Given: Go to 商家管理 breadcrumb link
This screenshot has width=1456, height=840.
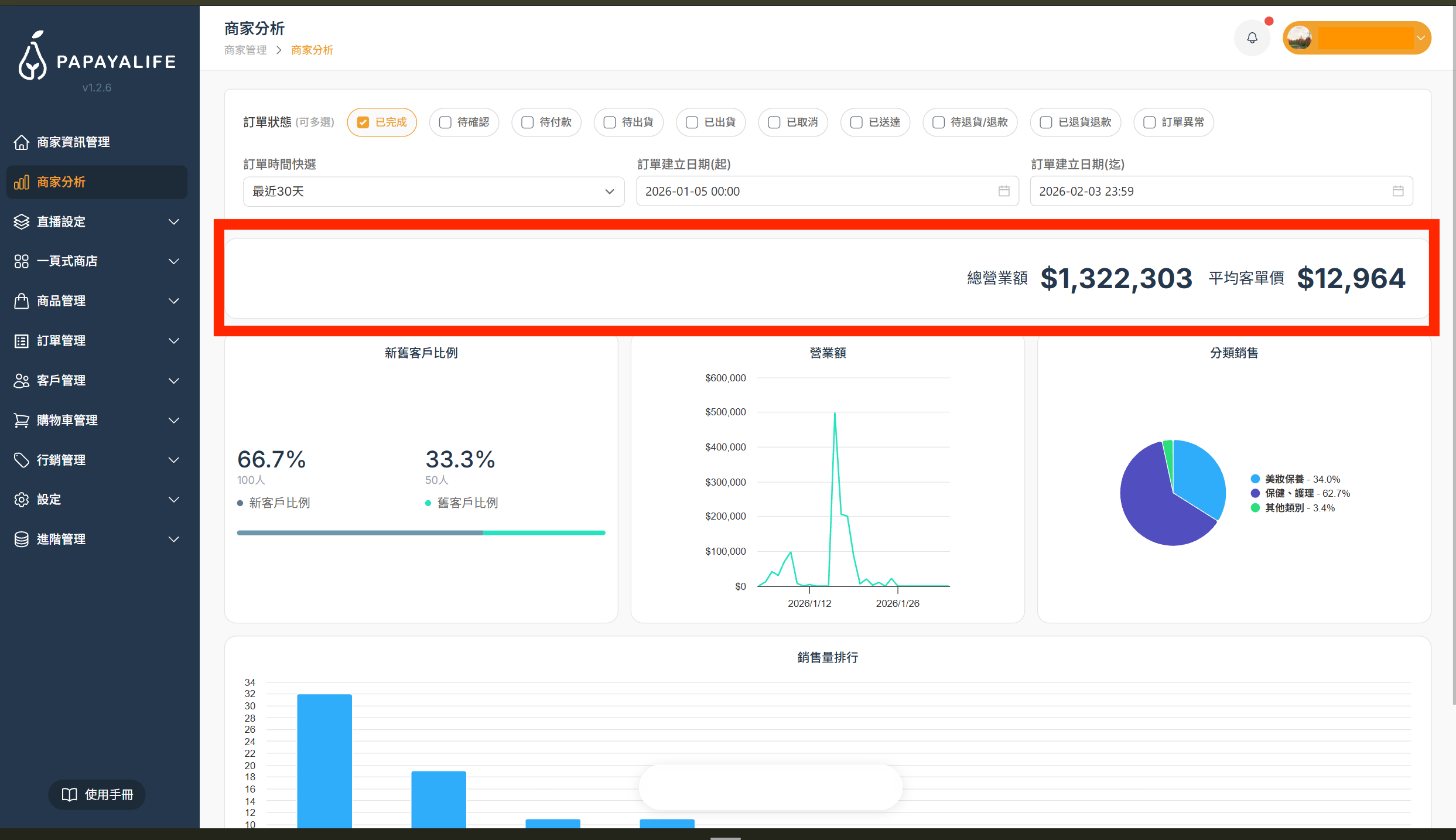Looking at the screenshot, I should [245, 50].
